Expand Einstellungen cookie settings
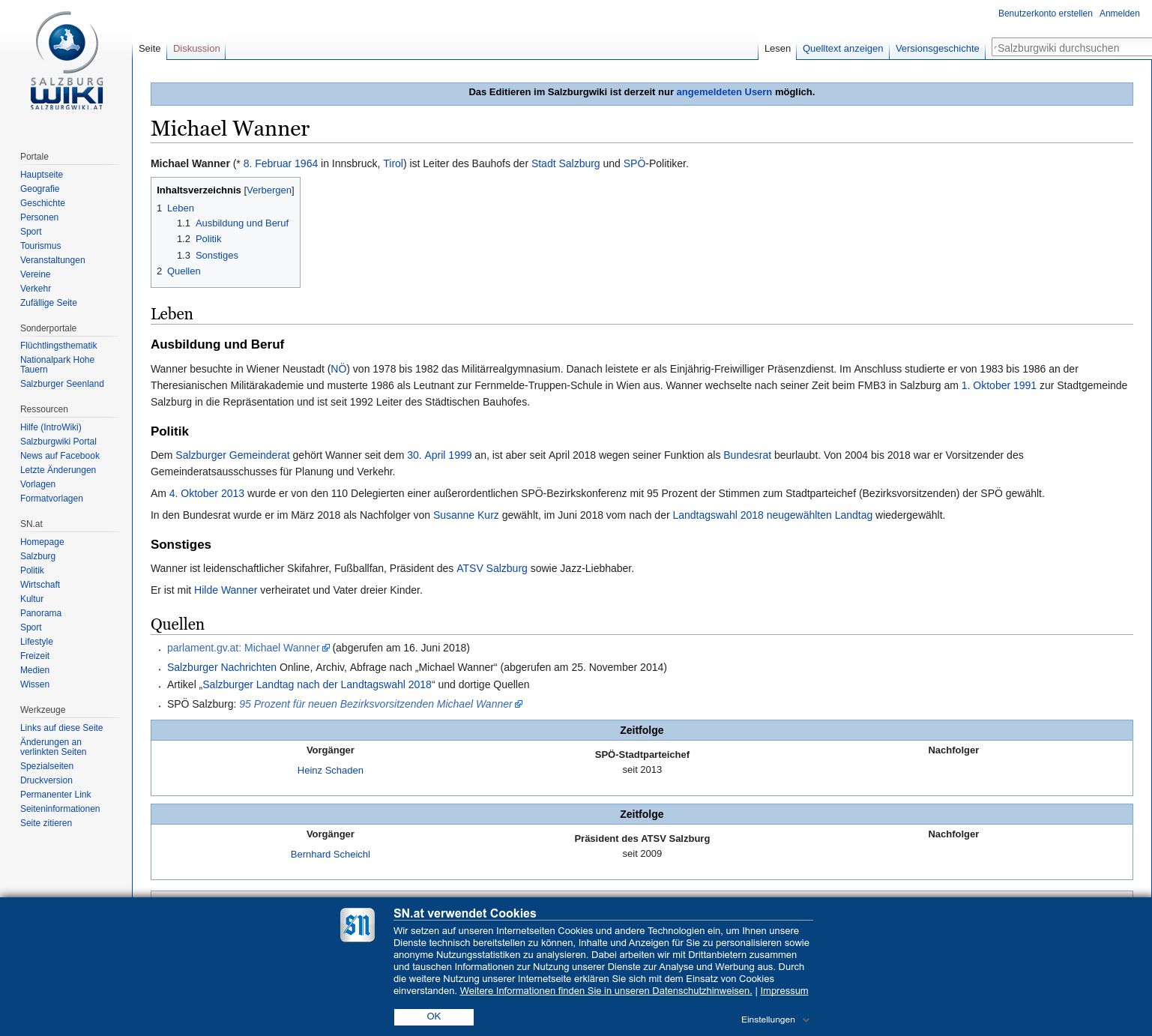This screenshot has height=1036, width=1152. point(775,1020)
